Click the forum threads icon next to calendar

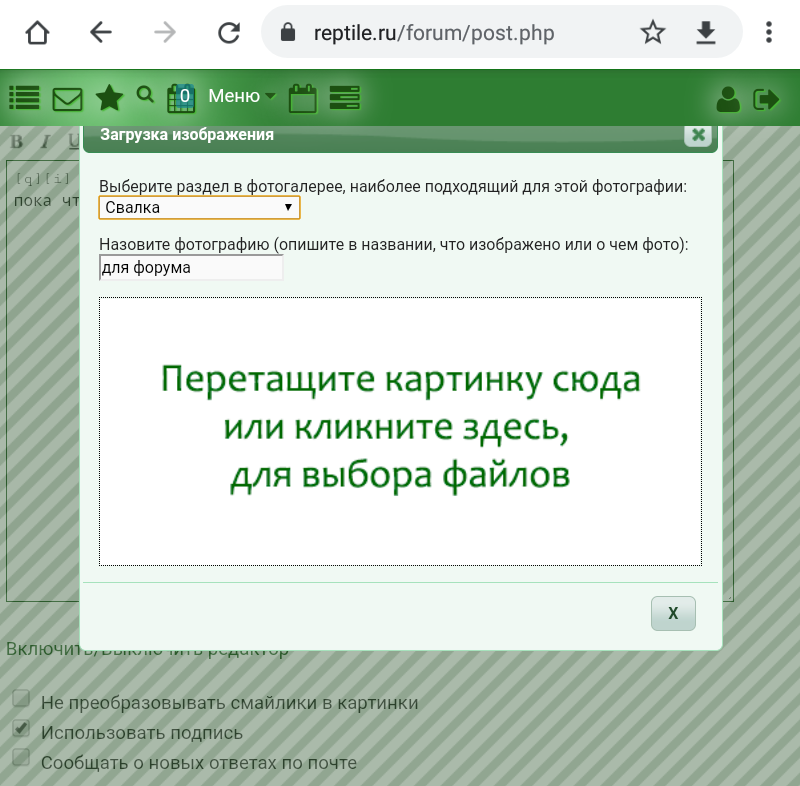[344, 97]
